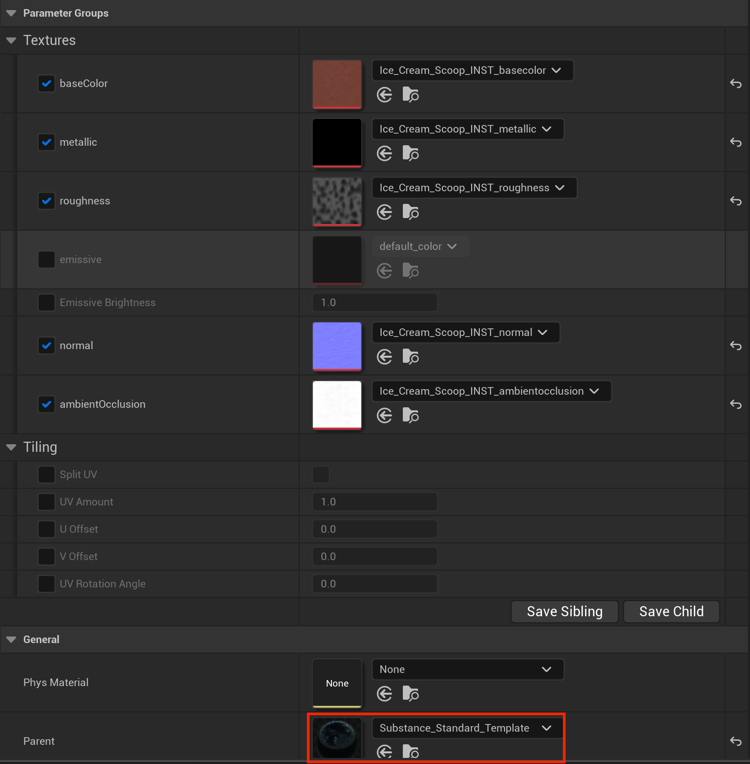Use selected asset for ambientOcclusion texture
750x764 pixels.
click(x=385, y=415)
